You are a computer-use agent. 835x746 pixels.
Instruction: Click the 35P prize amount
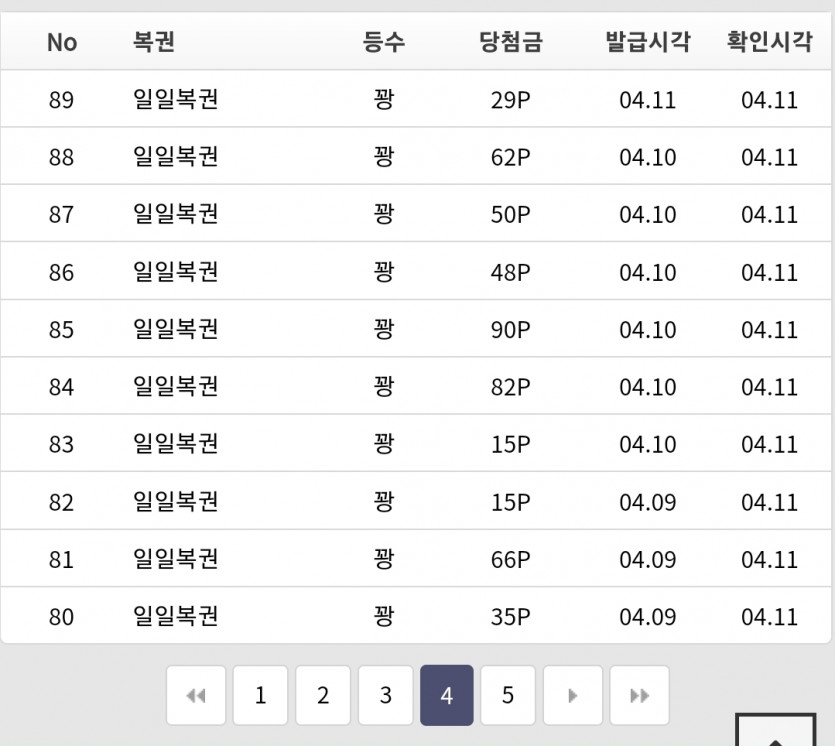[x=511, y=617]
